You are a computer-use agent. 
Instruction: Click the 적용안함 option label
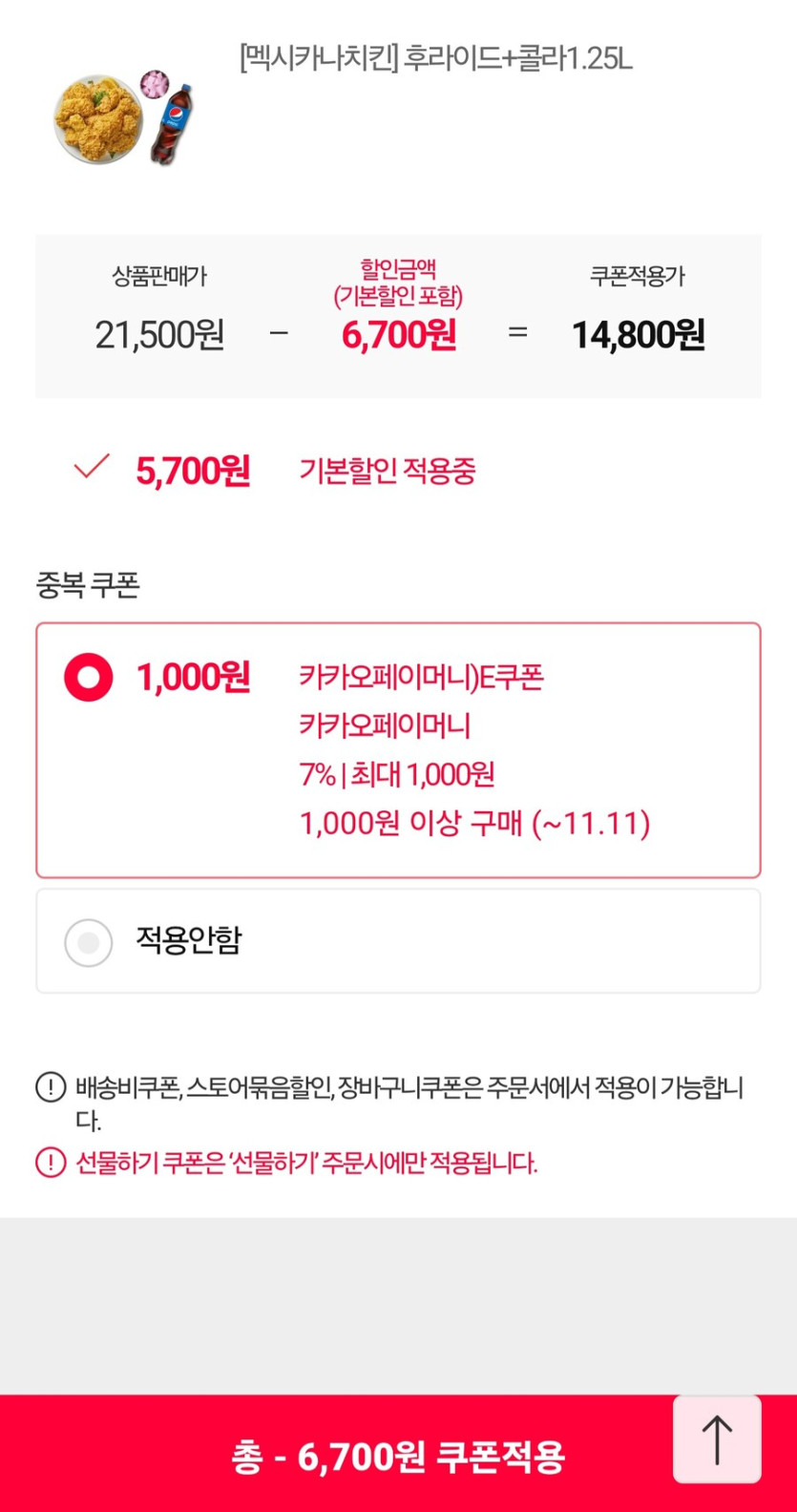(189, 941)
